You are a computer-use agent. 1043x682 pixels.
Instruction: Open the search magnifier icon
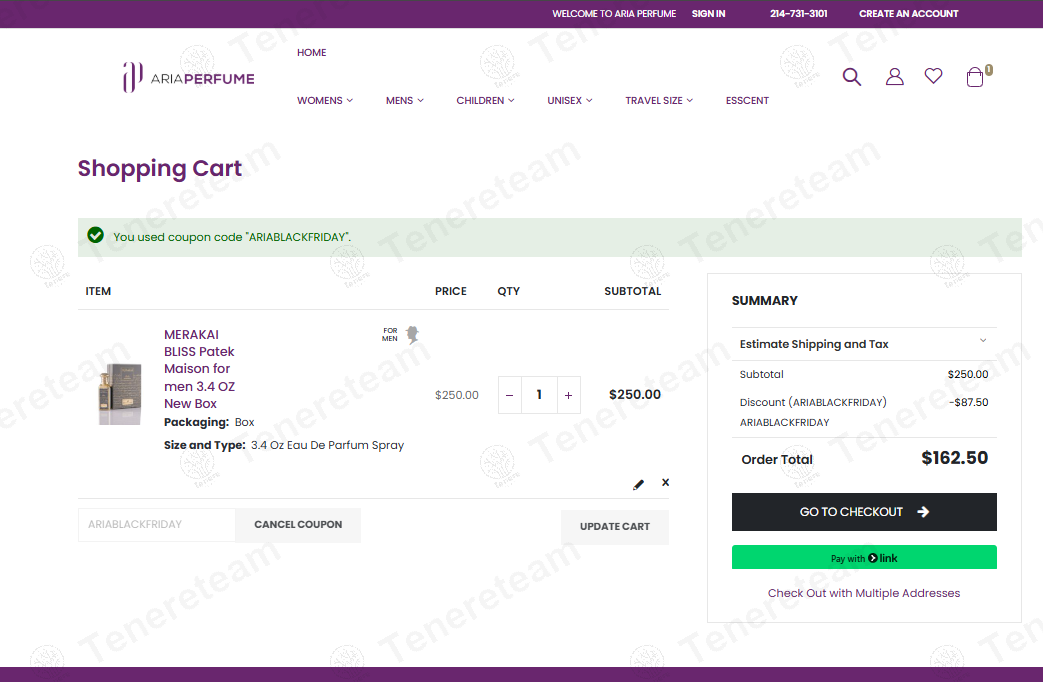tap(851, 77)
